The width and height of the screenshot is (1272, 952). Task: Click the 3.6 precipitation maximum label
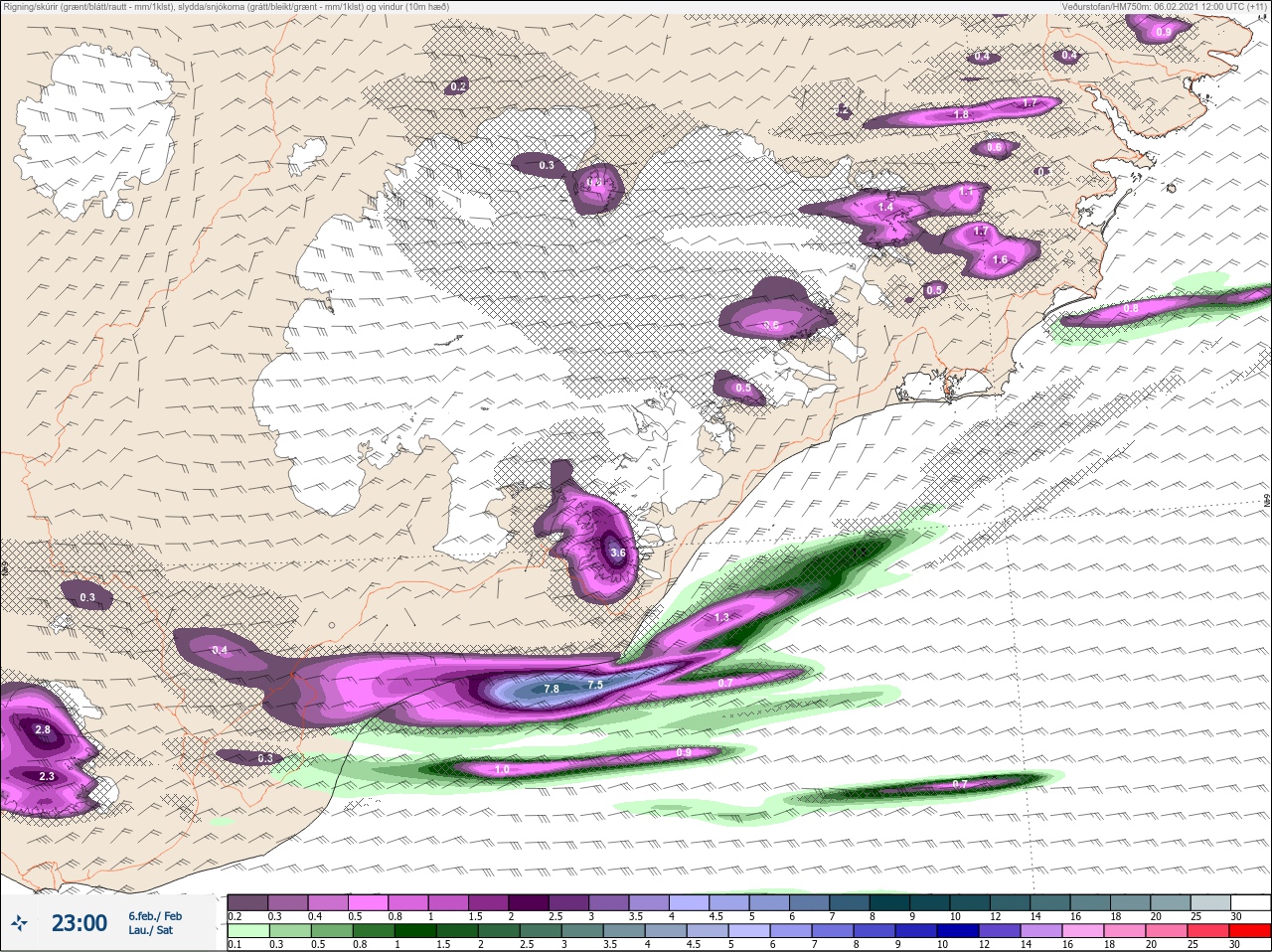(618, 554)
